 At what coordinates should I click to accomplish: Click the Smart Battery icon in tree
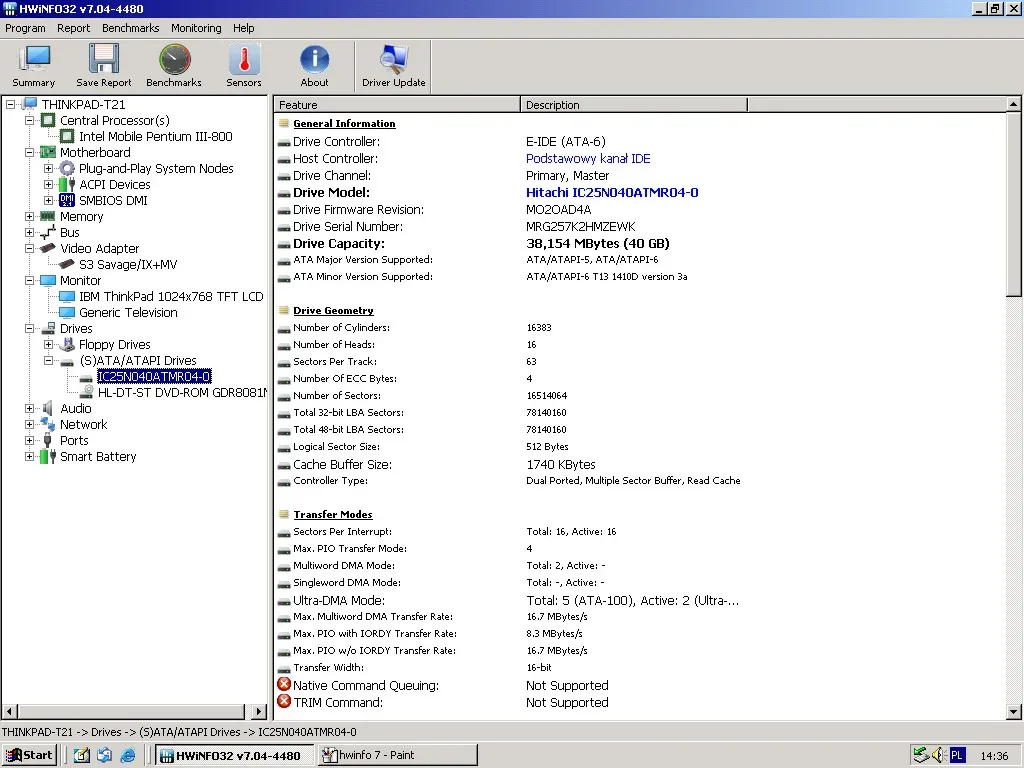point(48,456)
